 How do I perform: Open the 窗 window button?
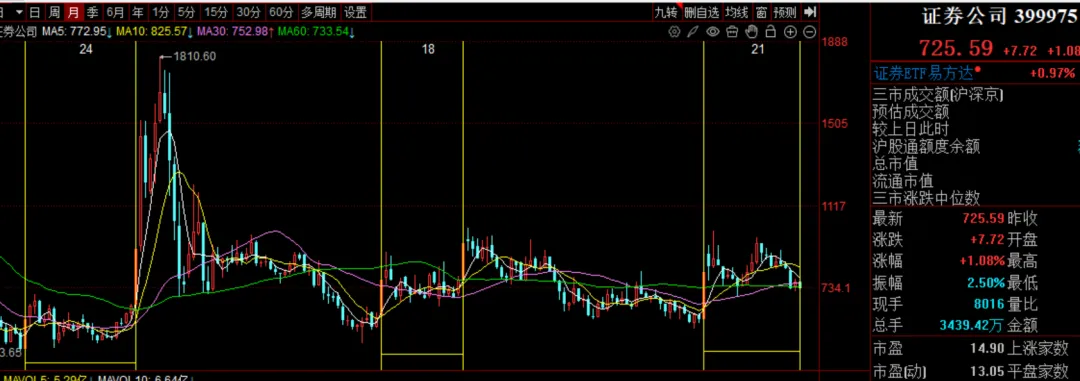pos(761,12)
